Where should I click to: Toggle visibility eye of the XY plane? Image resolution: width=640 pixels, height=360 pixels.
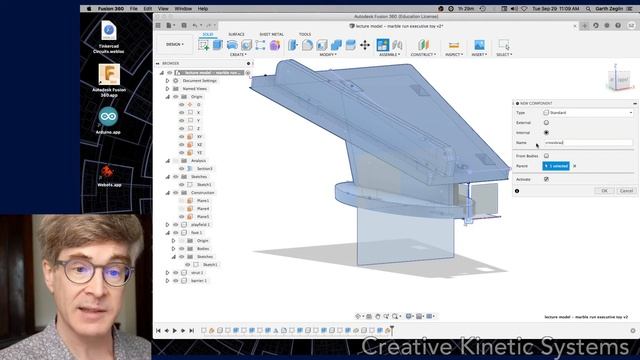[x=182, y=137]
